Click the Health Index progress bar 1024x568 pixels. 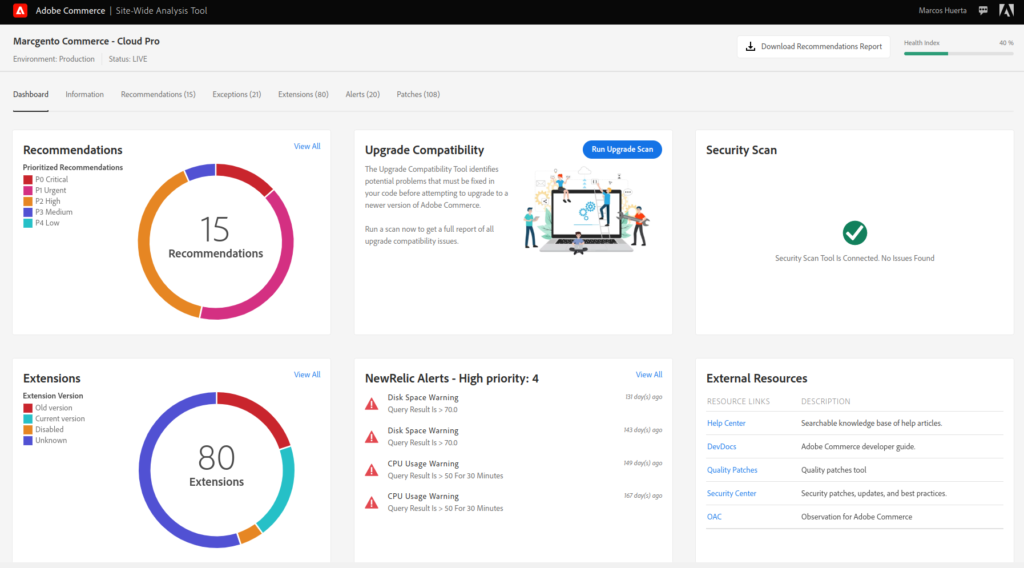tap(959, 54)
